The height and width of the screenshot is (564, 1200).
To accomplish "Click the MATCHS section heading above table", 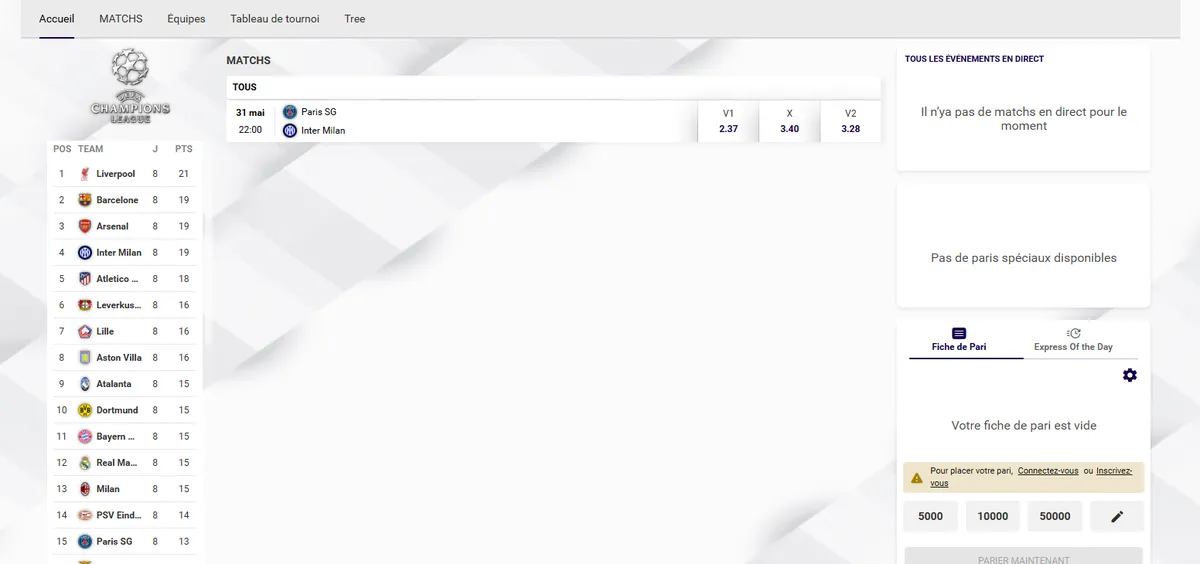I will pyautogui.click(x=248, y=61).
